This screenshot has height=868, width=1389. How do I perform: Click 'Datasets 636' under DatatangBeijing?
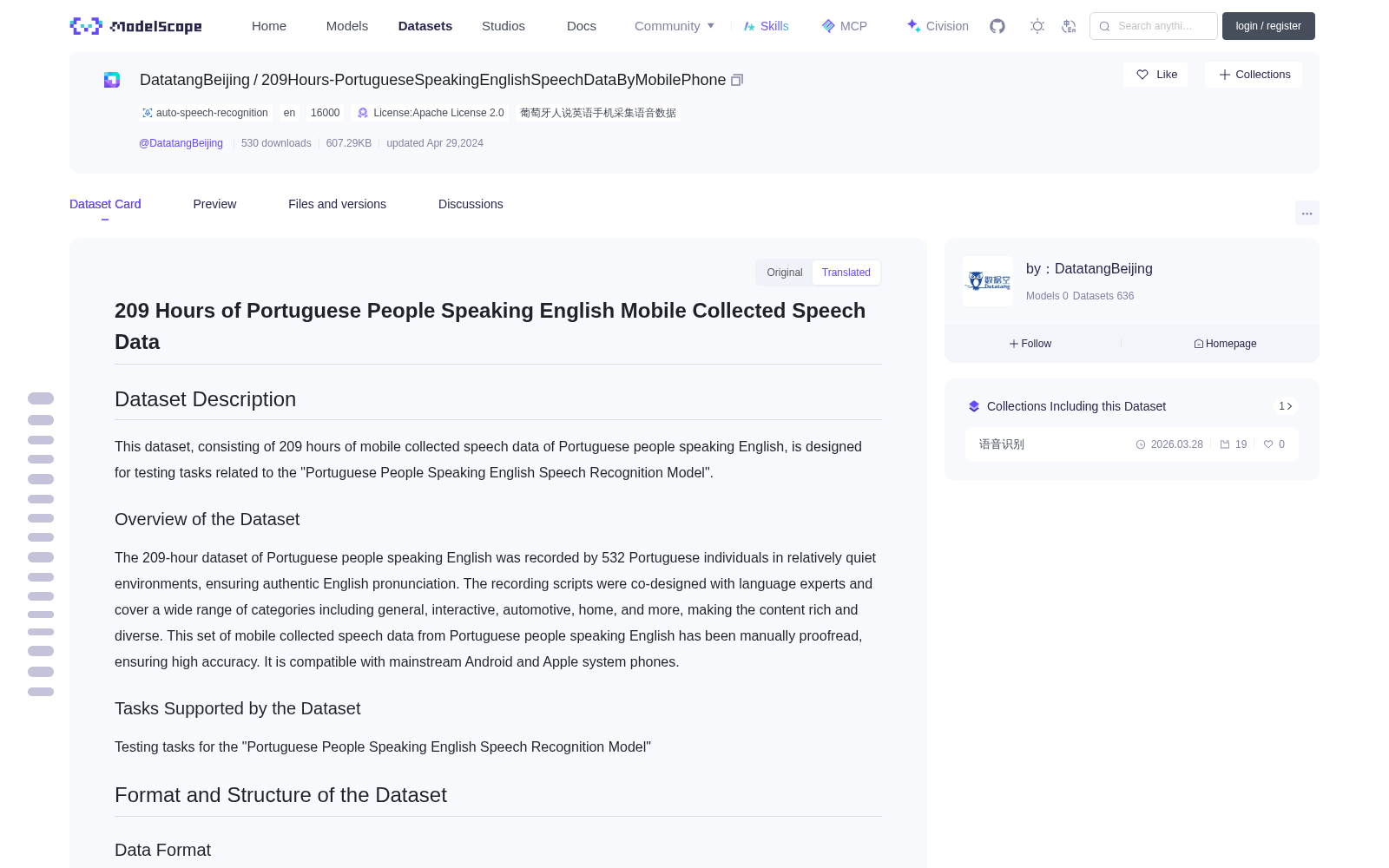pos(1103,296)
